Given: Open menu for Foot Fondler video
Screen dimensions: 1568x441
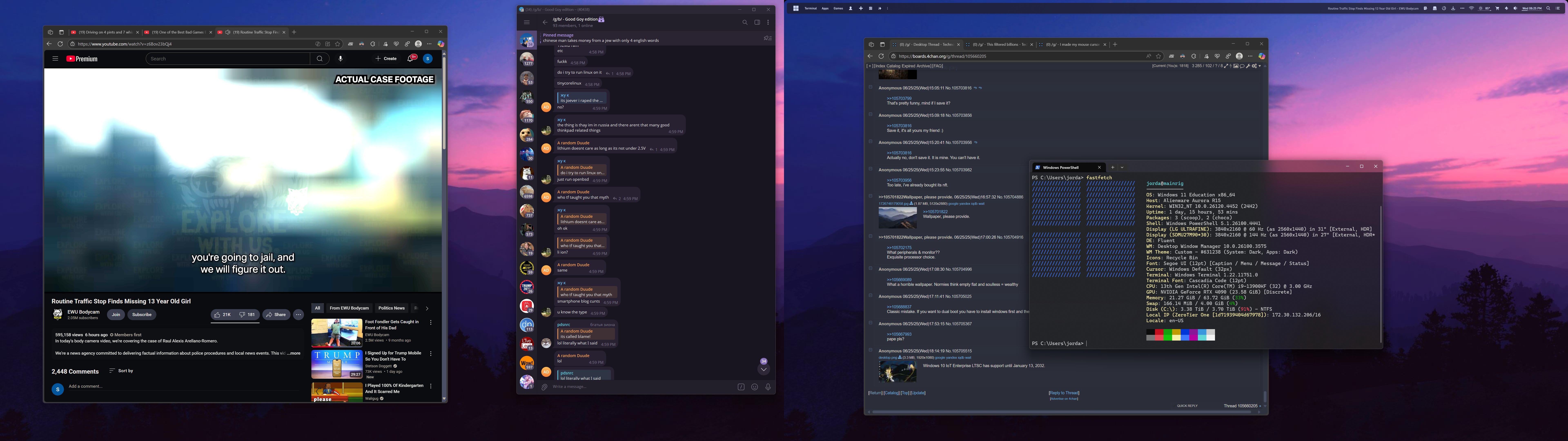Looking at the screenshot, I should 431,322.
